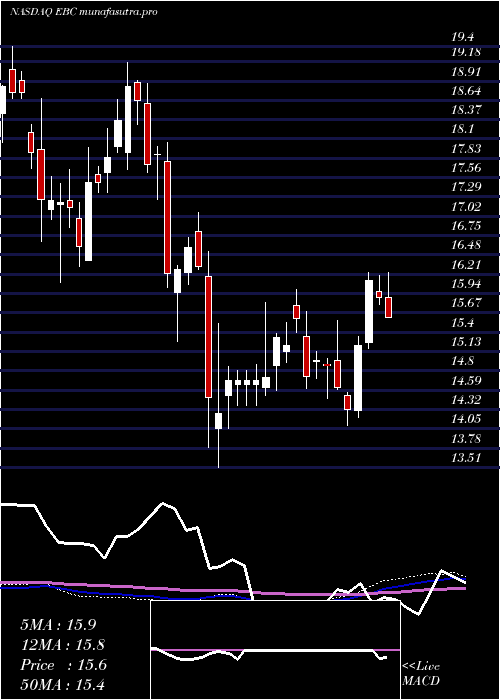Viewport: 500px width, 700px height.
Task: Click the 16.48 price axis label
Action: tap(466, 245)
